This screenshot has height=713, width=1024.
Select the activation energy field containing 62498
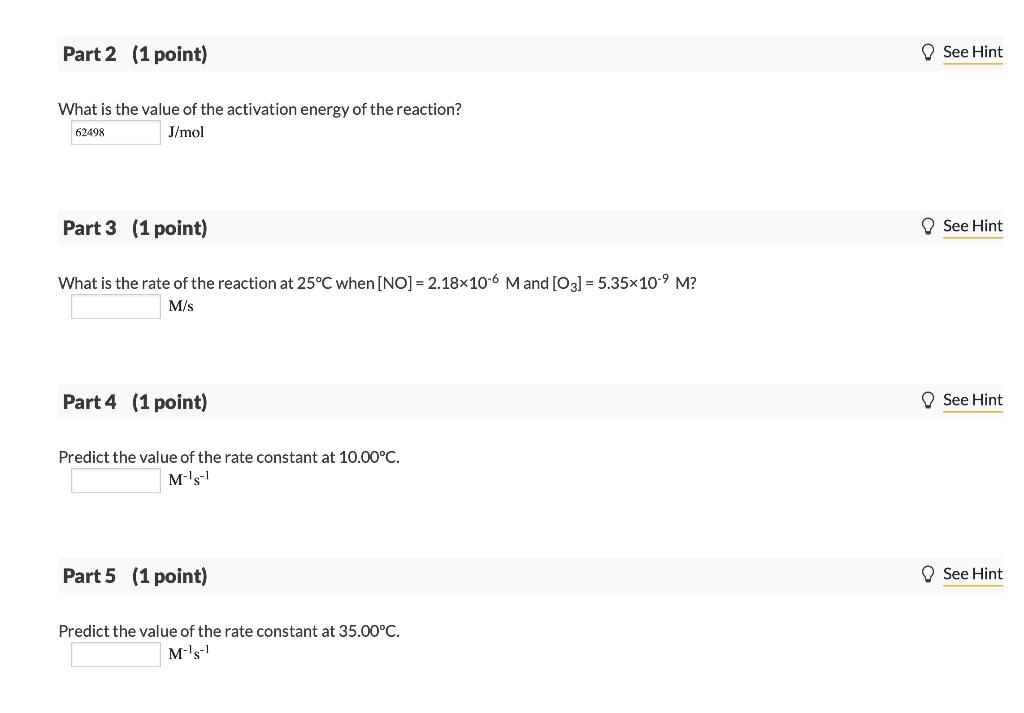point(116,133)
